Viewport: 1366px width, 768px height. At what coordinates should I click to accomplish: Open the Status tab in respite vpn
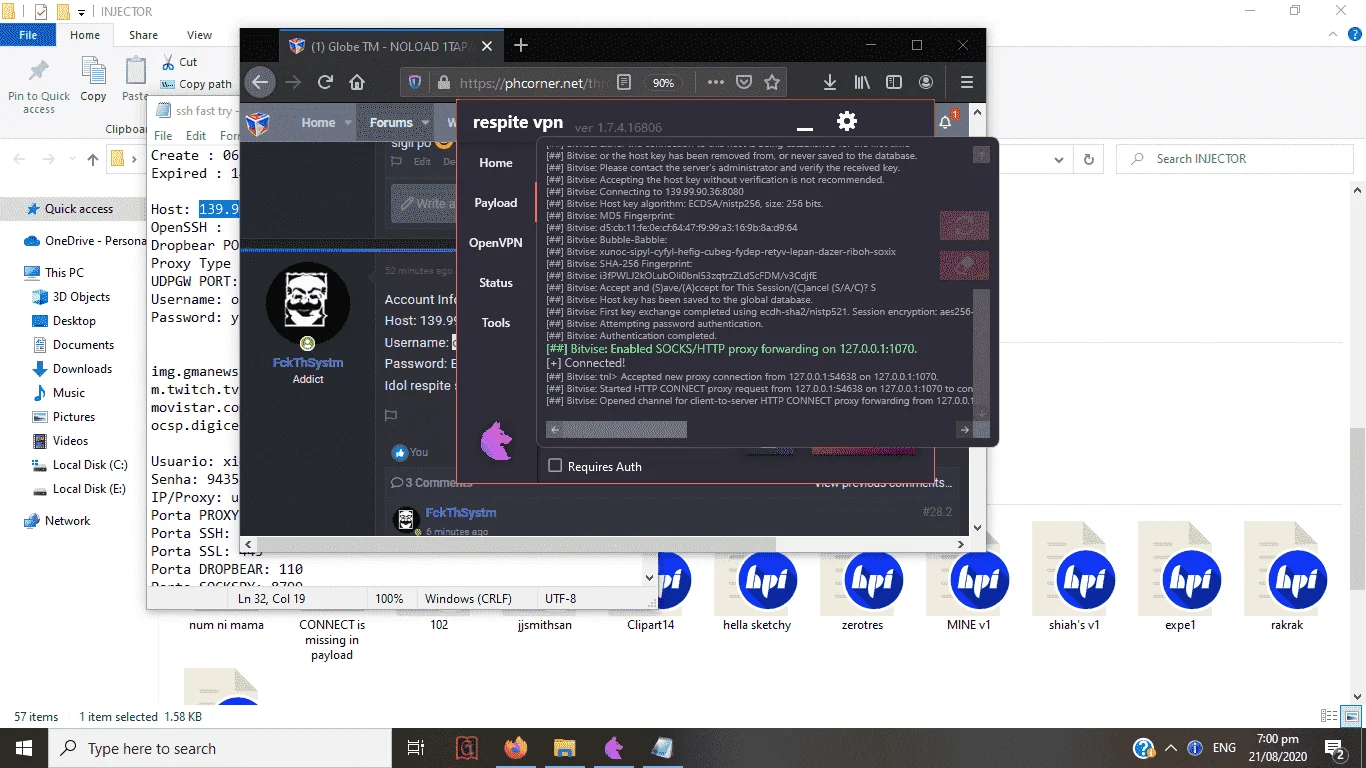coord(496,283)
